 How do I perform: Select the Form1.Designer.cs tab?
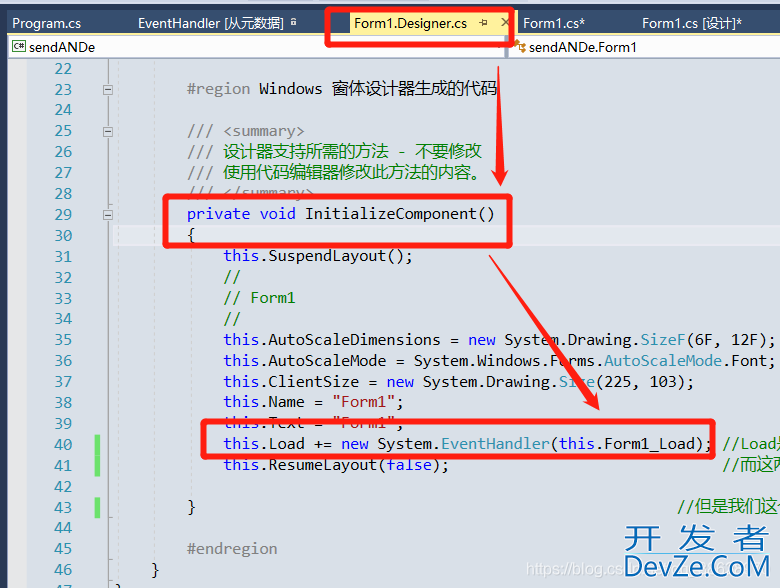(410, 23)
